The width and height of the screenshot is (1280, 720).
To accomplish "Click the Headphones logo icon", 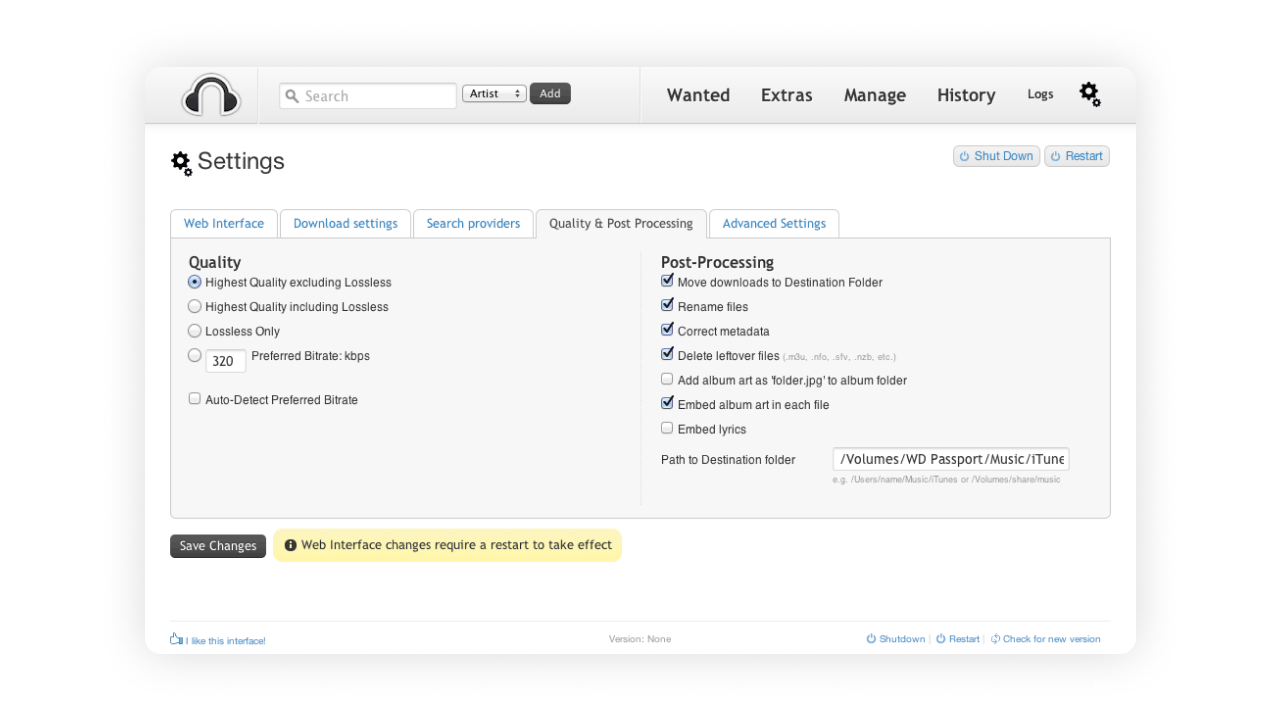I will click(211, 96).
